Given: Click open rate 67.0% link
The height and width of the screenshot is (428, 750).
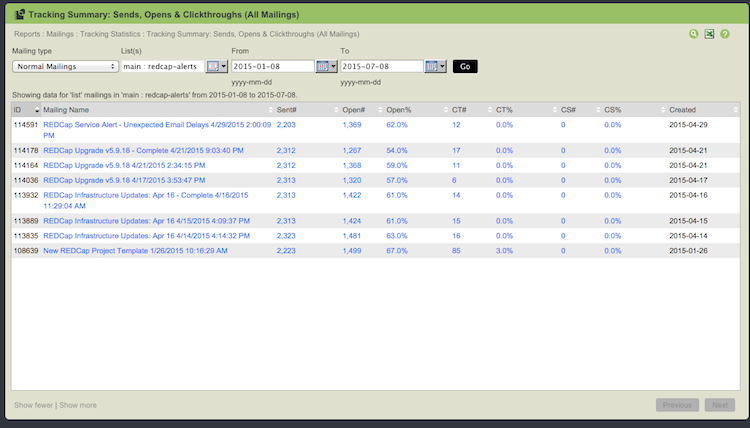Looking at the screenshot, I should pos(397,251).
